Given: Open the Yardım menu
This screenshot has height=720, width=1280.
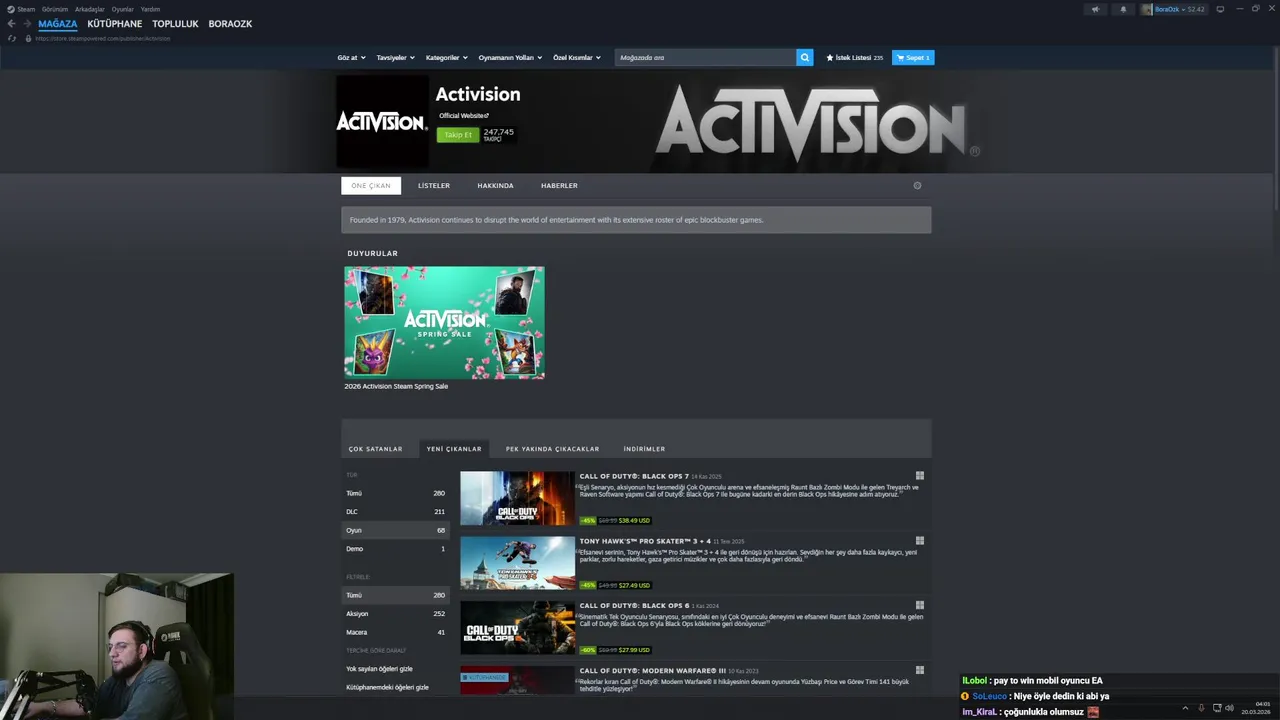Looking at the screenshot, I should click(x=150, y=9).
